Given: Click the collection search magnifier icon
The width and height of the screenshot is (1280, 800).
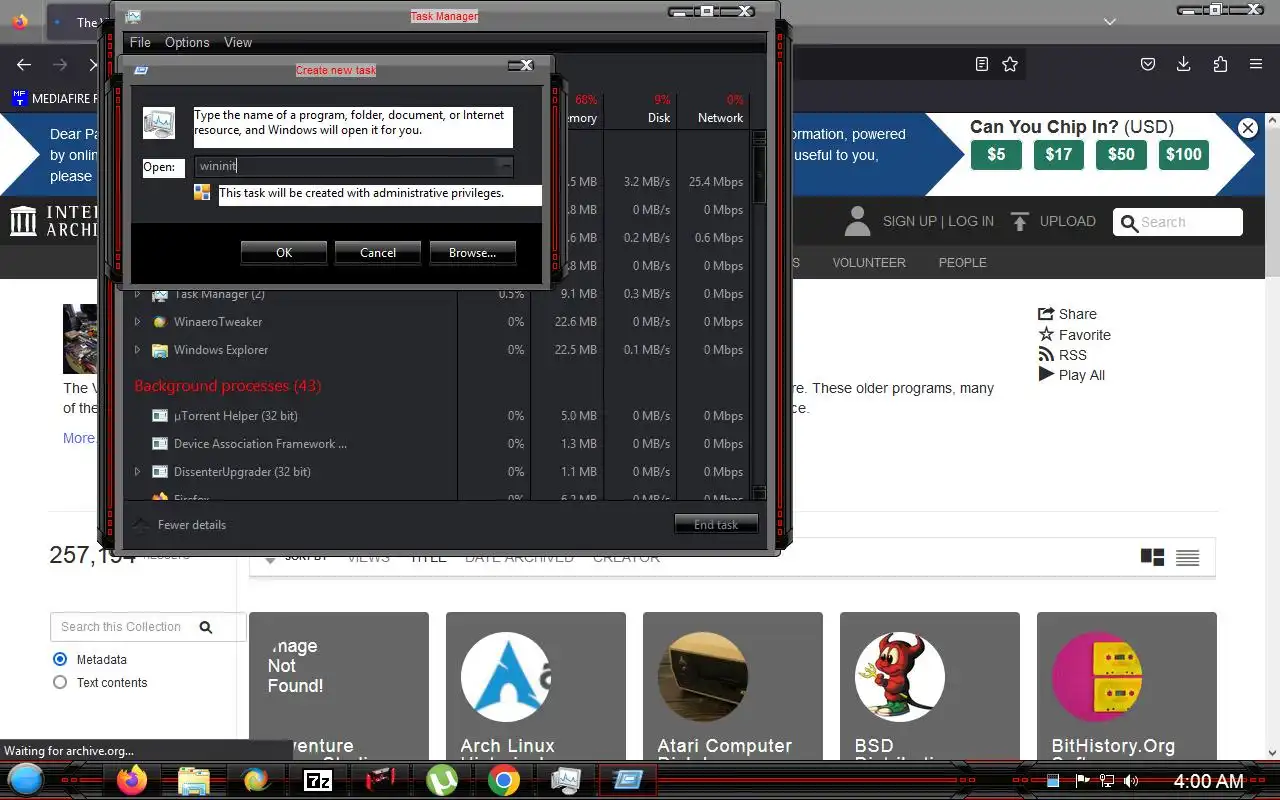Looking at the screenshot, I should [x=206, y=627].
